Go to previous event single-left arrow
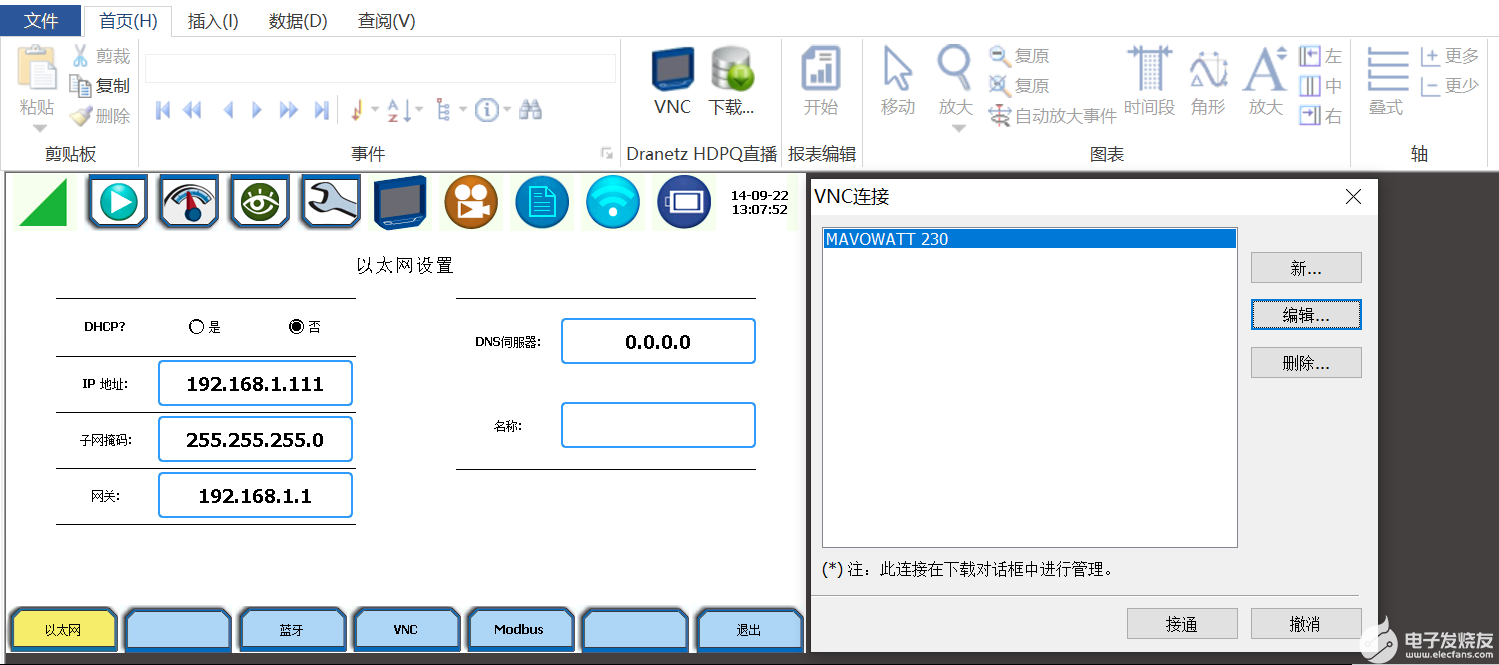This screenshot has height=665, width=1499. (x=228, y=110)
